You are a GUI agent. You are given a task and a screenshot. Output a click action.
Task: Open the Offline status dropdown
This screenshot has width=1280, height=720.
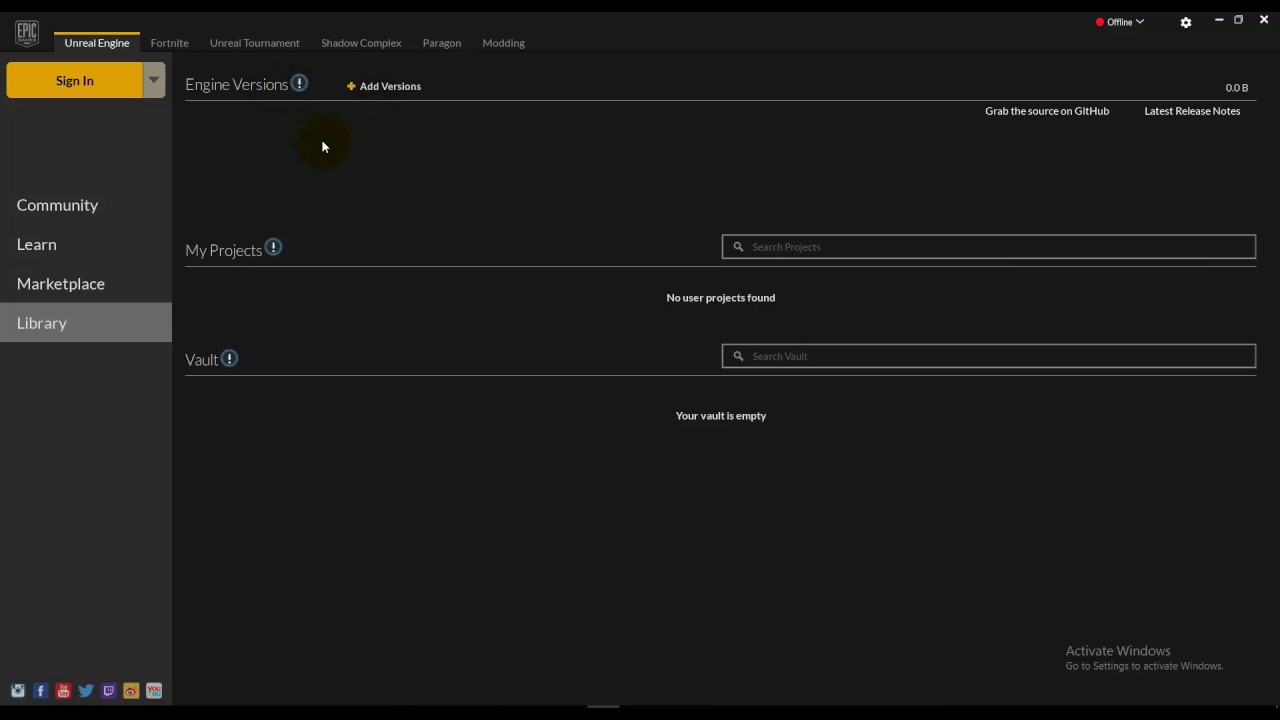click(1120, 22)
